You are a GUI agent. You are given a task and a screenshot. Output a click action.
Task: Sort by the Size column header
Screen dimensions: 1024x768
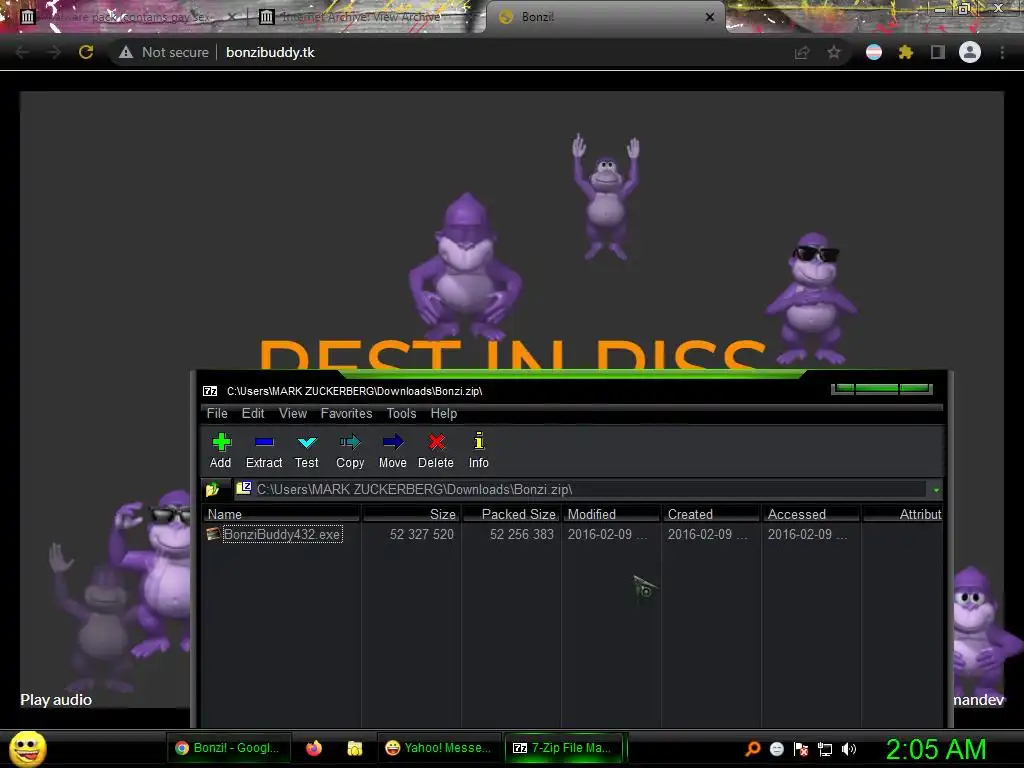coord(411,514)
